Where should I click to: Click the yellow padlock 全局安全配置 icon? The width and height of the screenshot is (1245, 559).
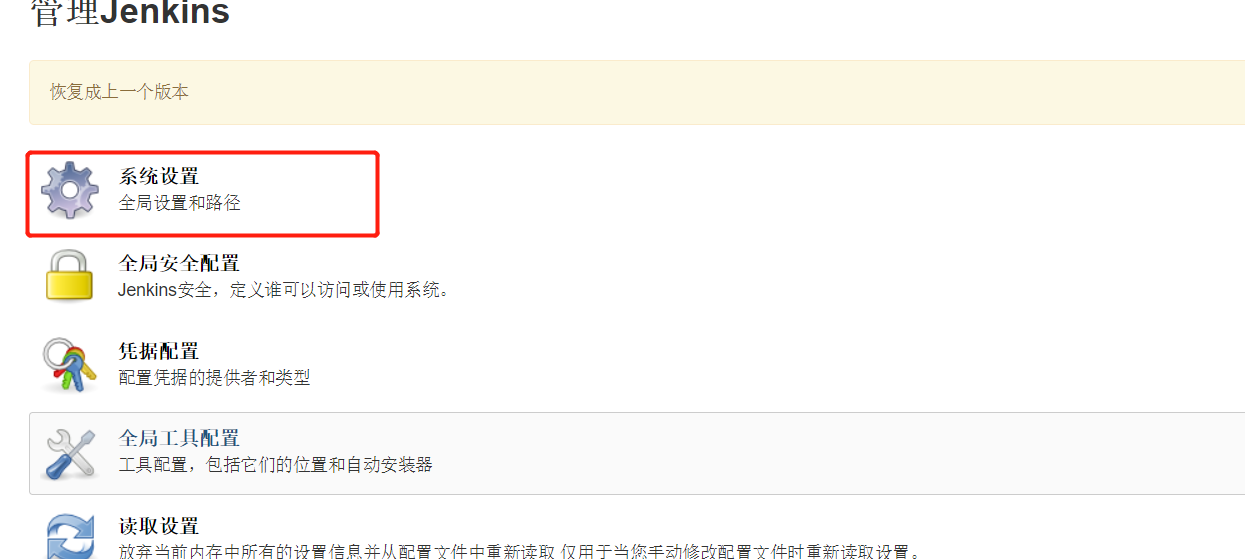[x=69, y=275]
